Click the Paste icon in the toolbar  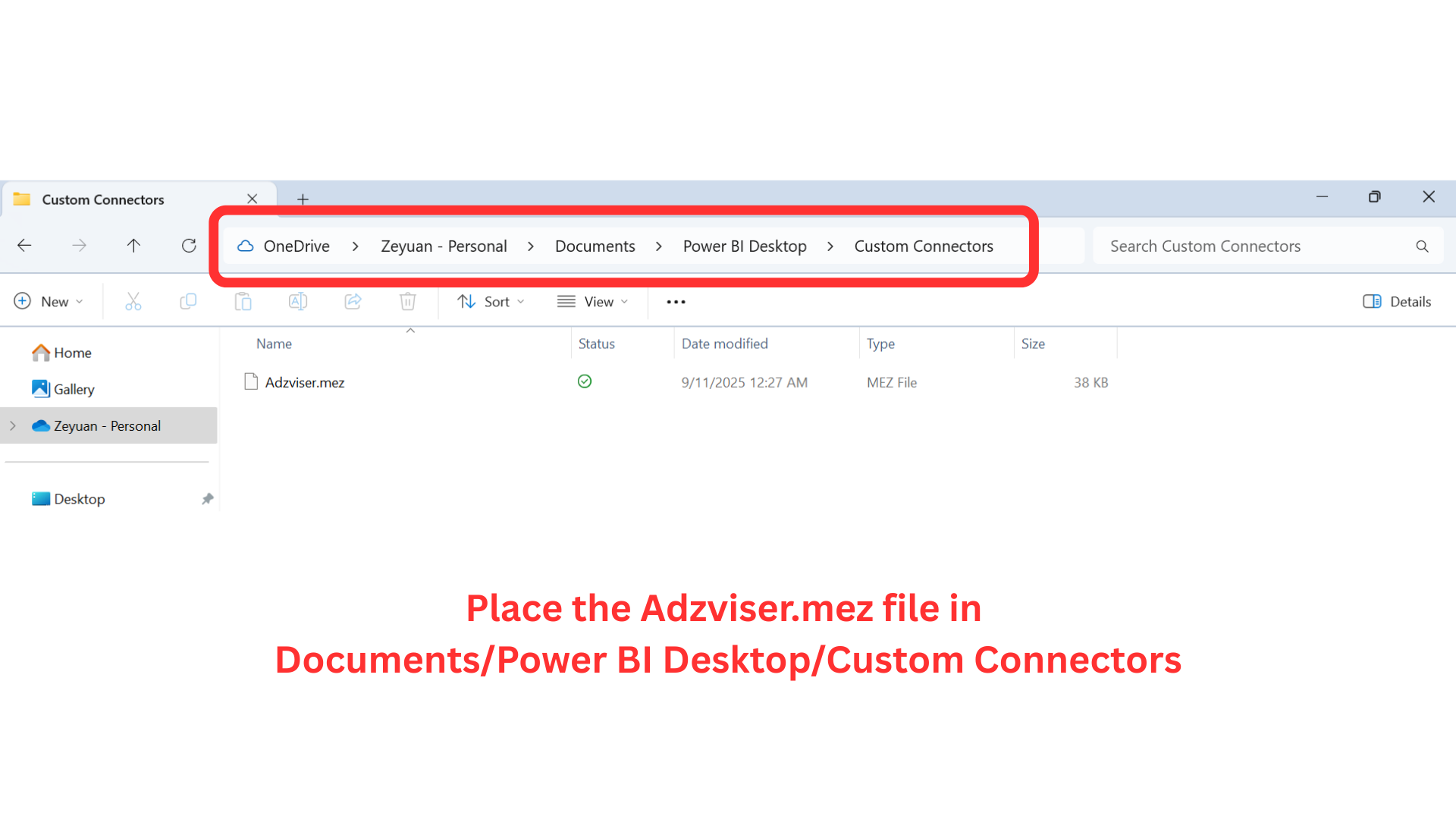coord(243,301)
